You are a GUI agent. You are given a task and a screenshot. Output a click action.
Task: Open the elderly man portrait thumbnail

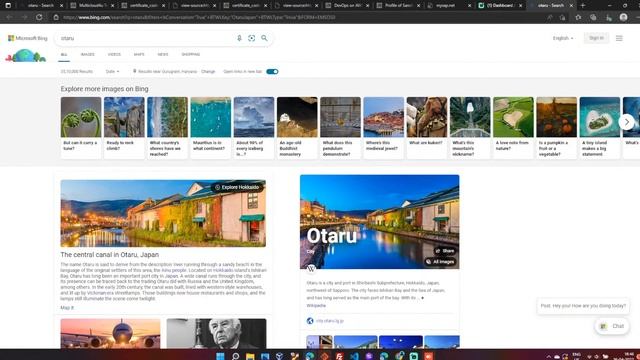216,333
